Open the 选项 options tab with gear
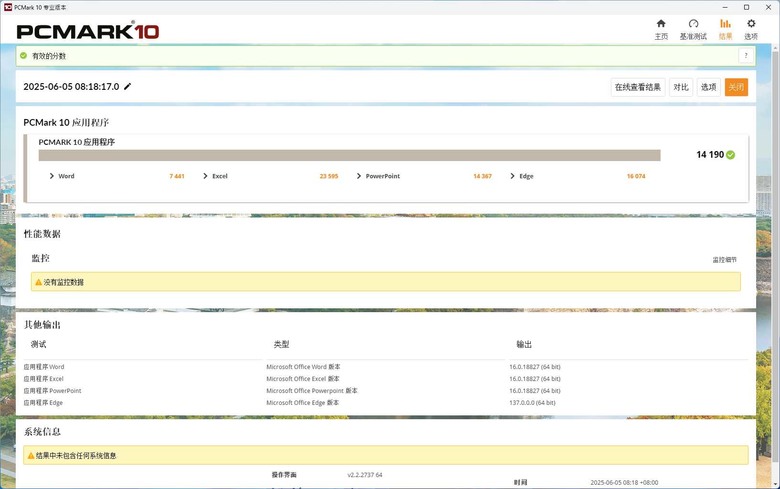Viewport: 780px width, 489px height. tap(751, 29)
